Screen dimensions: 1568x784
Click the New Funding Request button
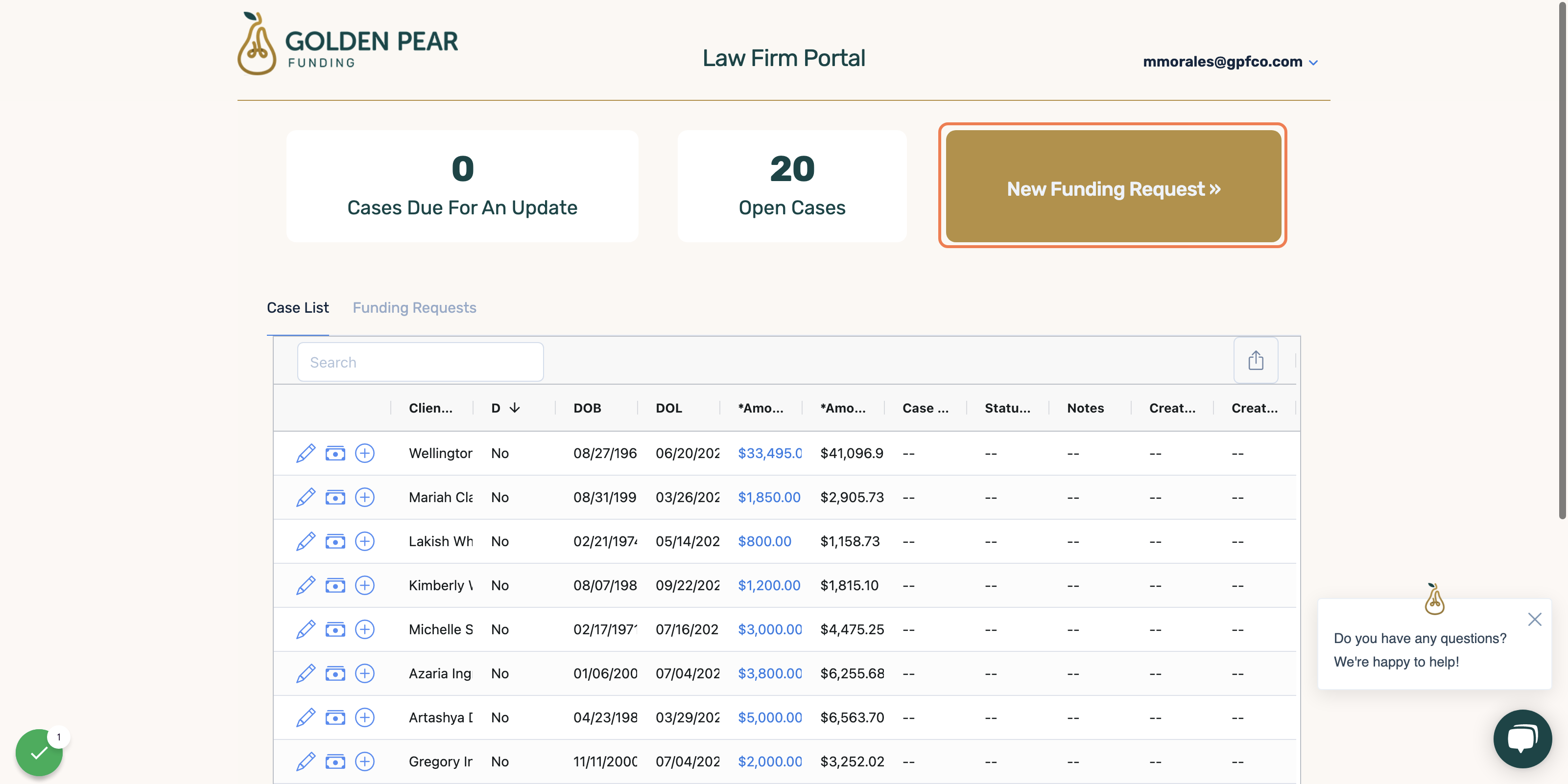(1113, 186)
